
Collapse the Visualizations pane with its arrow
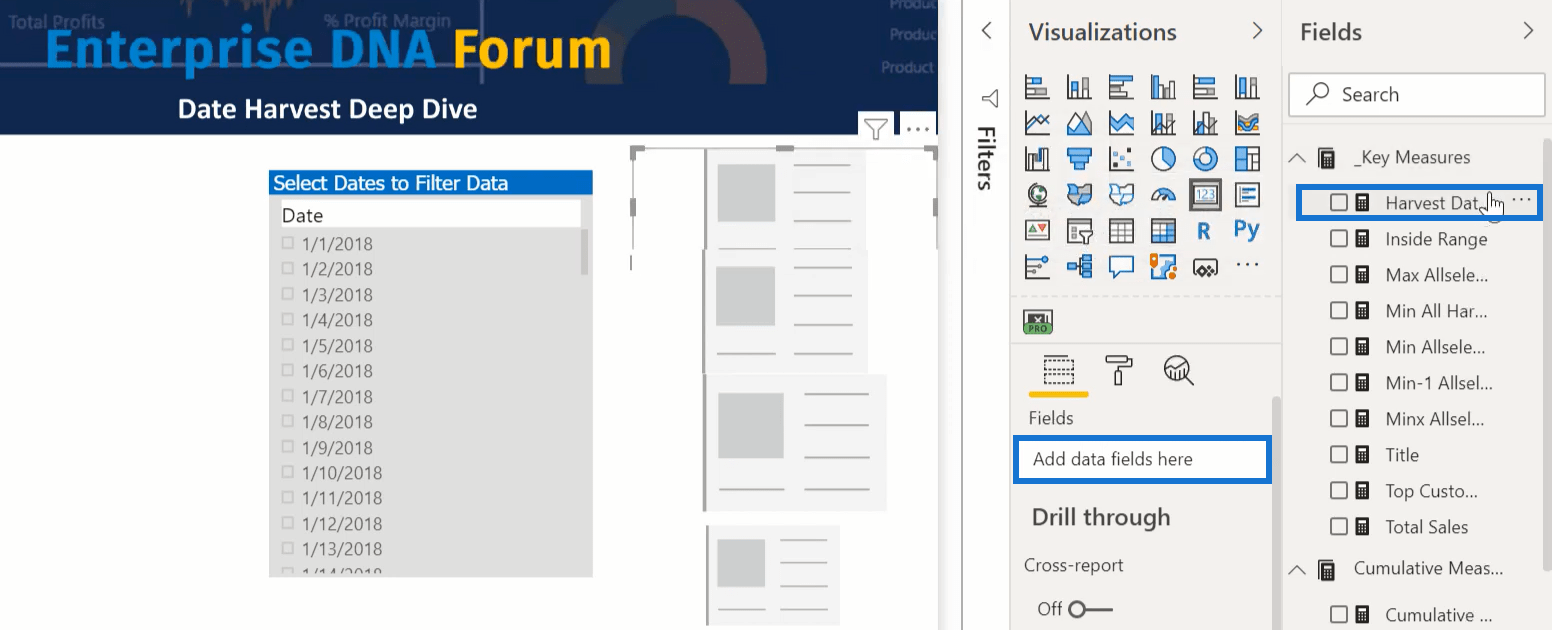click(x=1257, y=31)
